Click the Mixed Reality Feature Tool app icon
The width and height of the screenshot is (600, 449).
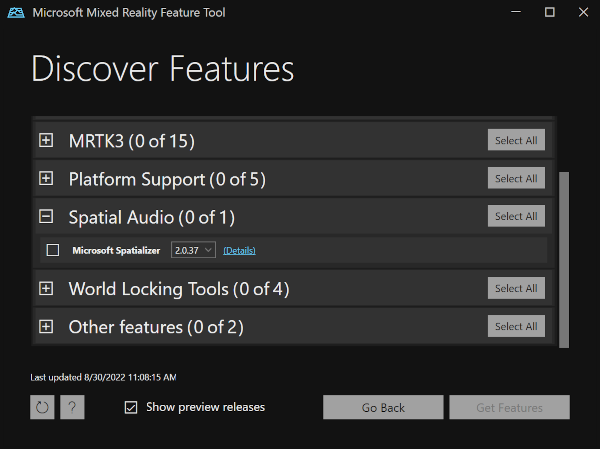pyautogui.click(x=16, y=13)
